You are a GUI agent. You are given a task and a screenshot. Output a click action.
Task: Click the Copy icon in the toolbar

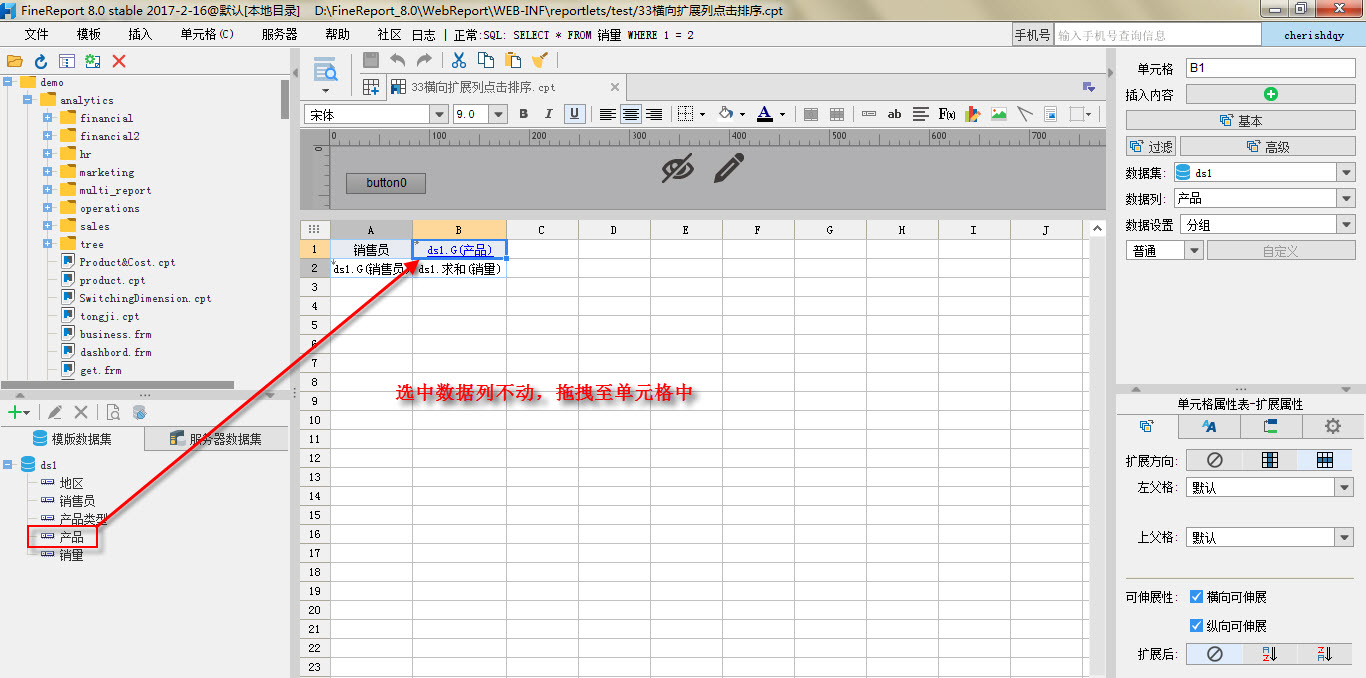pos(486,60)
